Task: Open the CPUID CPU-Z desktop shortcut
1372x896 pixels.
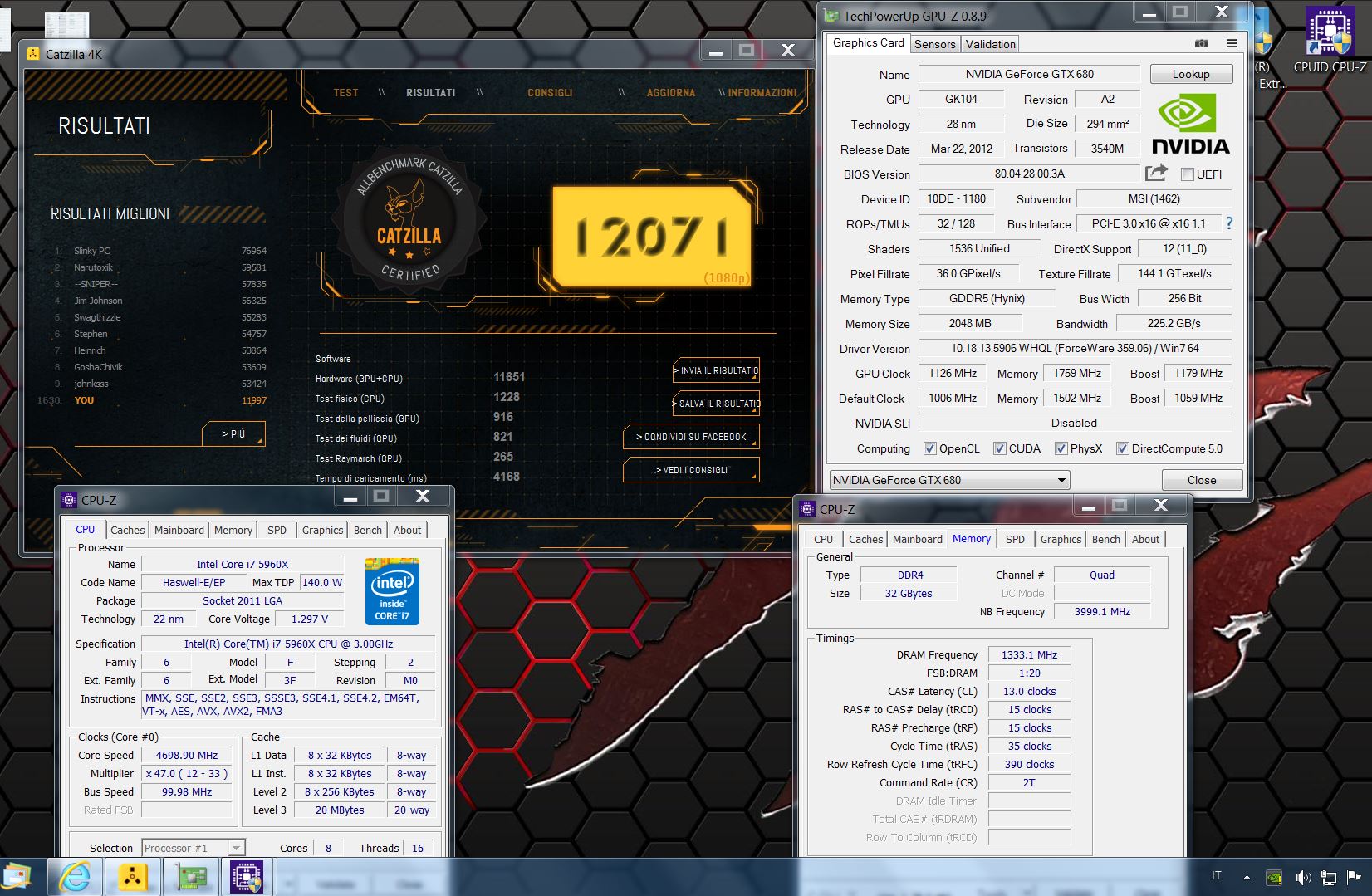Action: (1330, 40)
